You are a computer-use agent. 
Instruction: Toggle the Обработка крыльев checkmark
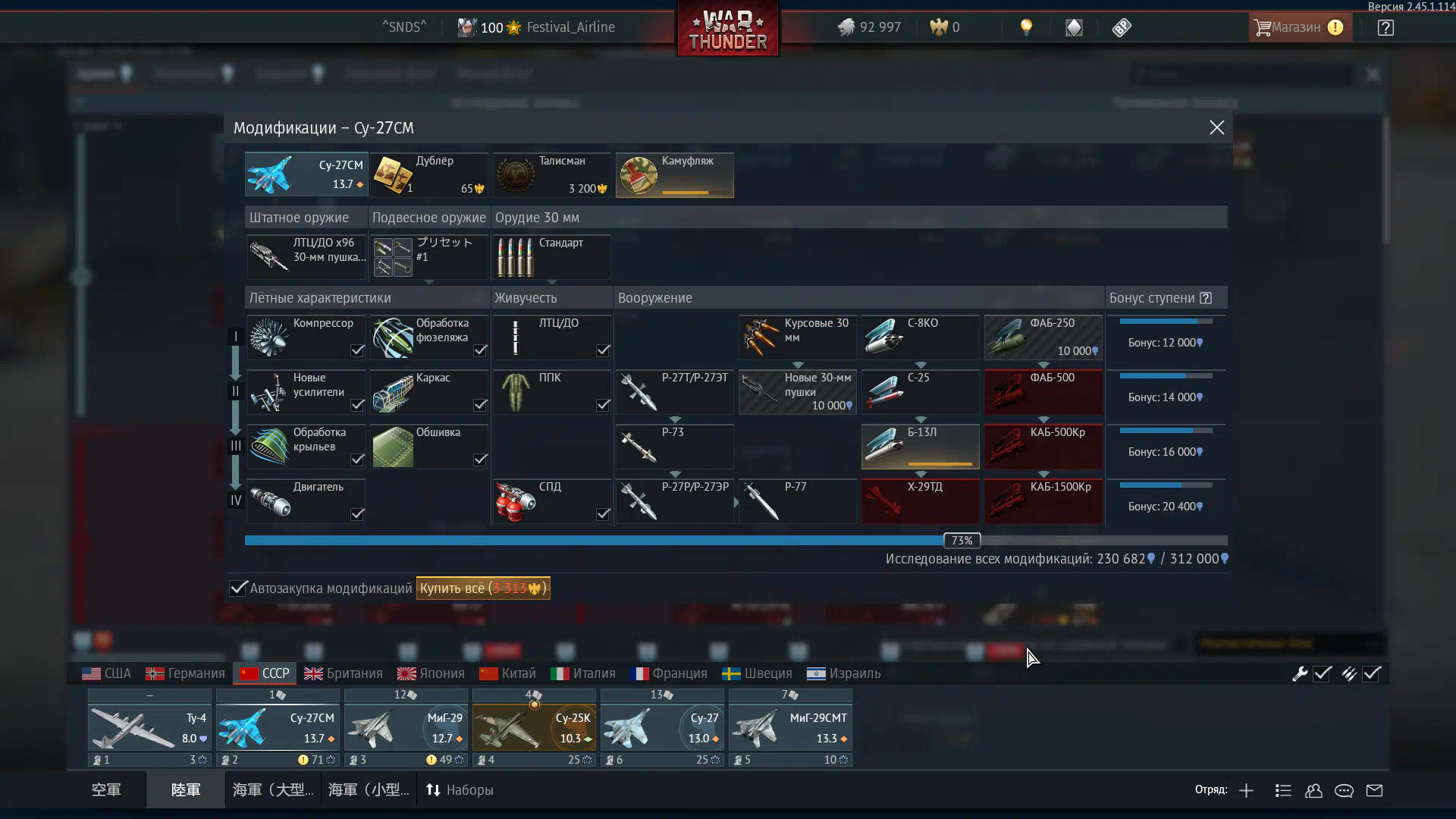click(x=357, y=460)
